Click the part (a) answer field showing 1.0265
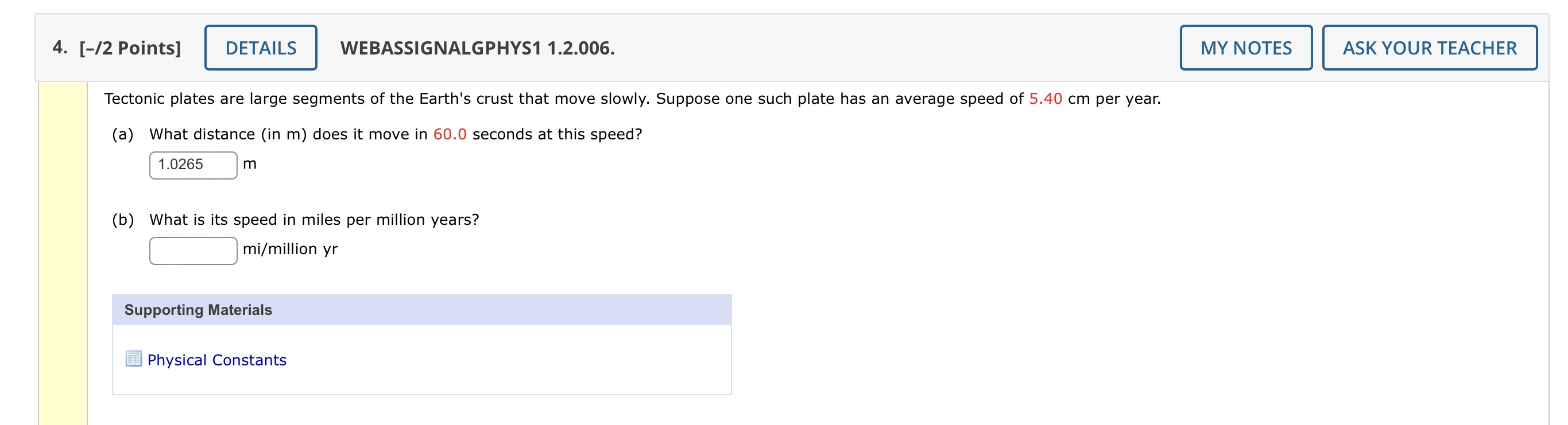 pos(192,163)
